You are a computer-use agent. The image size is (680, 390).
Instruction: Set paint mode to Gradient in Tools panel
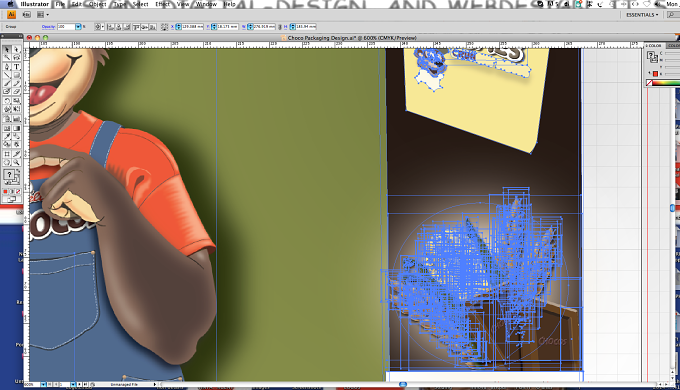(12, 191)
